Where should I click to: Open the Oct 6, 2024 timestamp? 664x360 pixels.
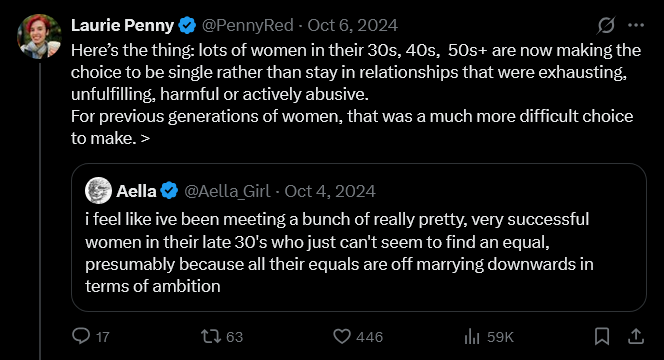pos(352,25)
